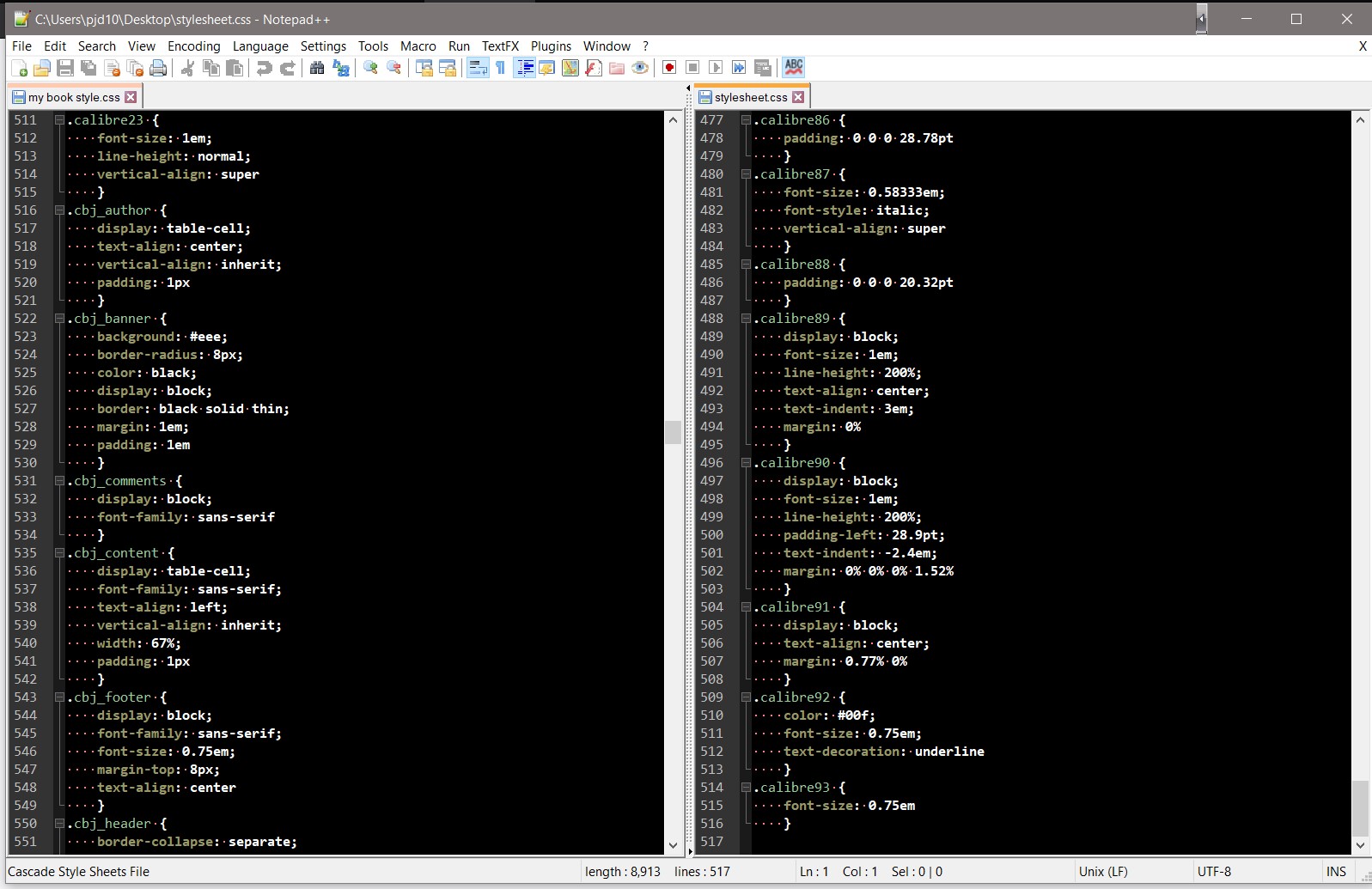Click the Undo arrow icon

264,68
